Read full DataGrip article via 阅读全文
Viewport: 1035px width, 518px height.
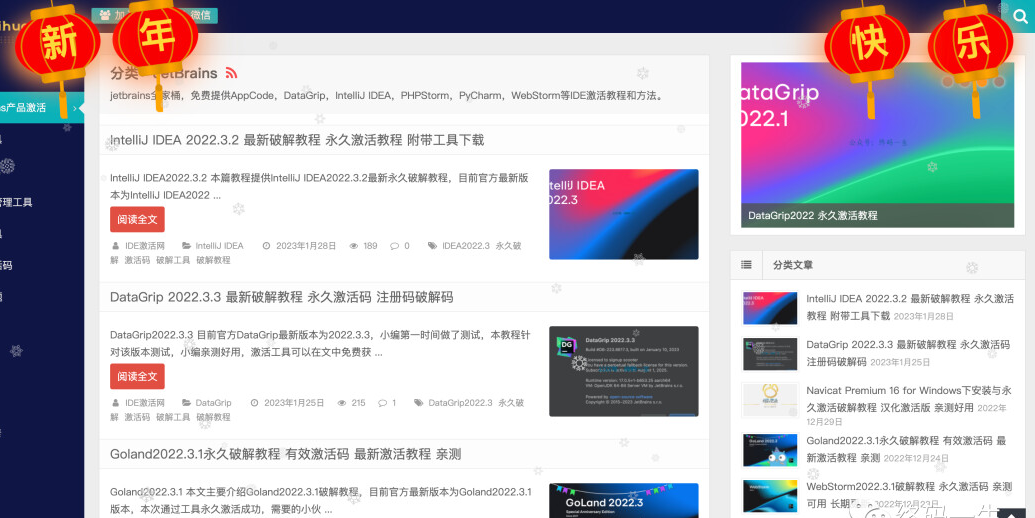click(137, 376)
